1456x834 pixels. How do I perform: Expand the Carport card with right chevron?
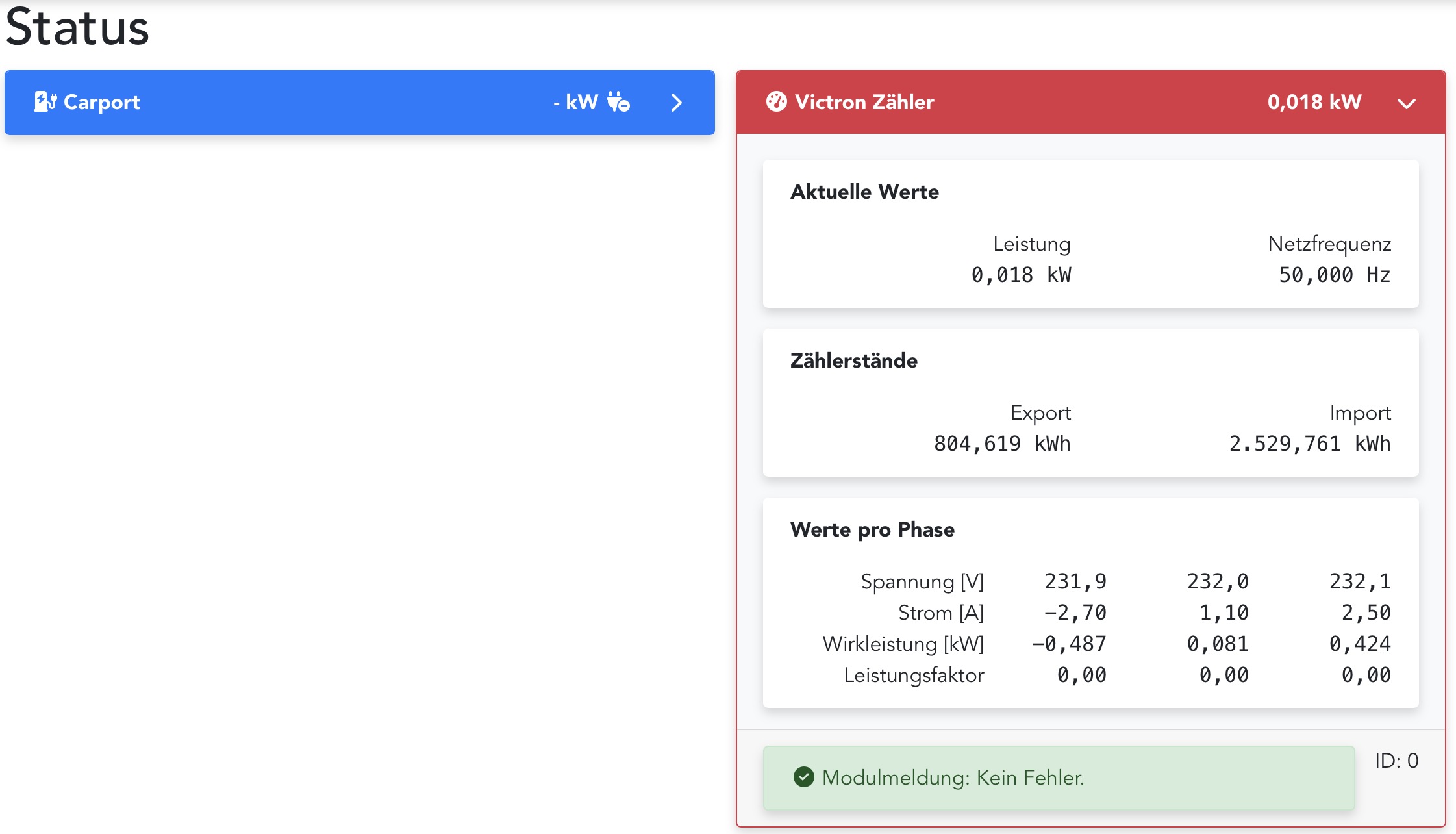coord(676,103)
